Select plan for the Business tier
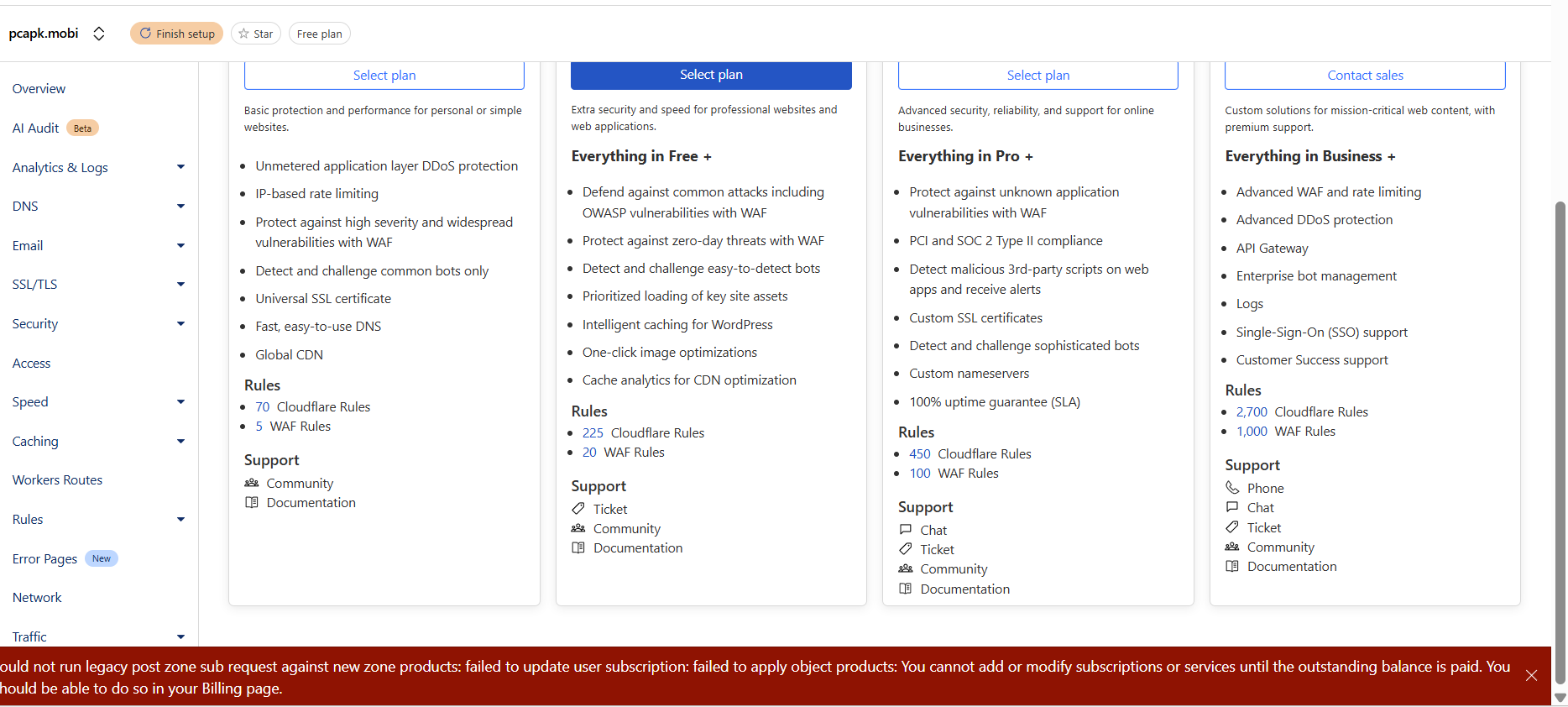Screen dimensions: 1568x707 (1038, 75)
